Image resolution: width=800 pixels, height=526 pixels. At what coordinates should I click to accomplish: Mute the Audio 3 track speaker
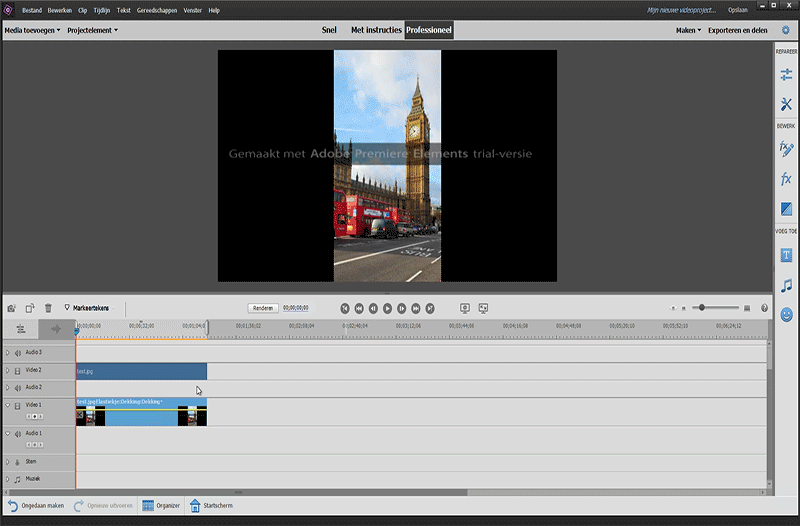pos(18,352)
